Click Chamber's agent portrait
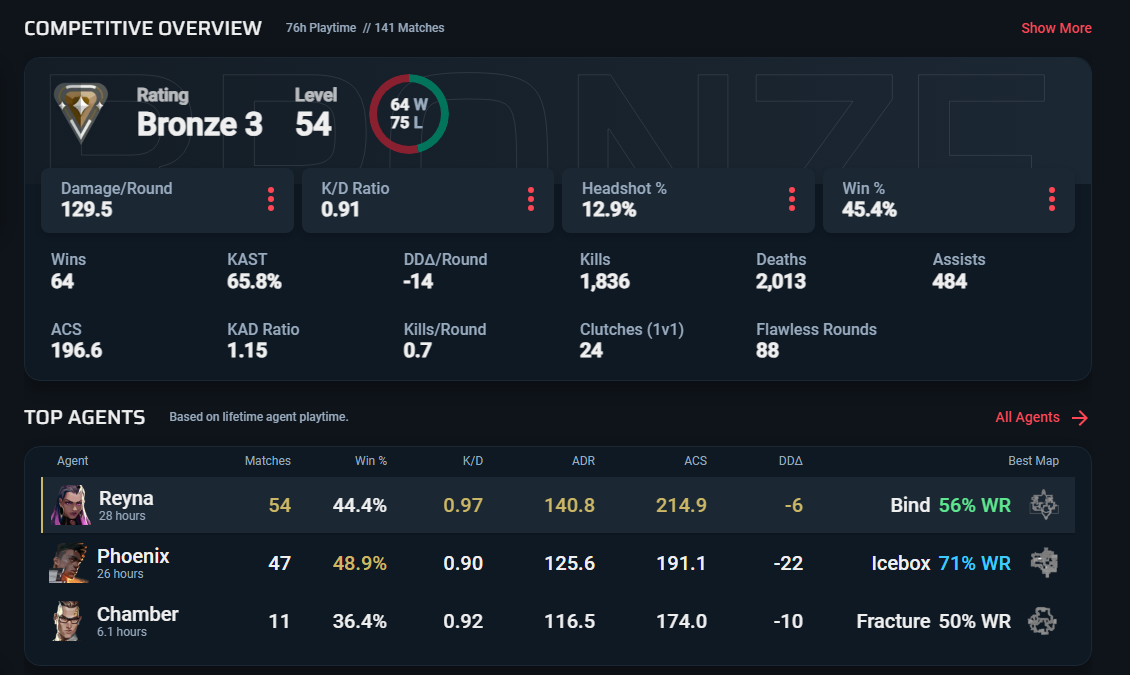The width and height of the screenshot is (1130, 675). tap(68, 621)
